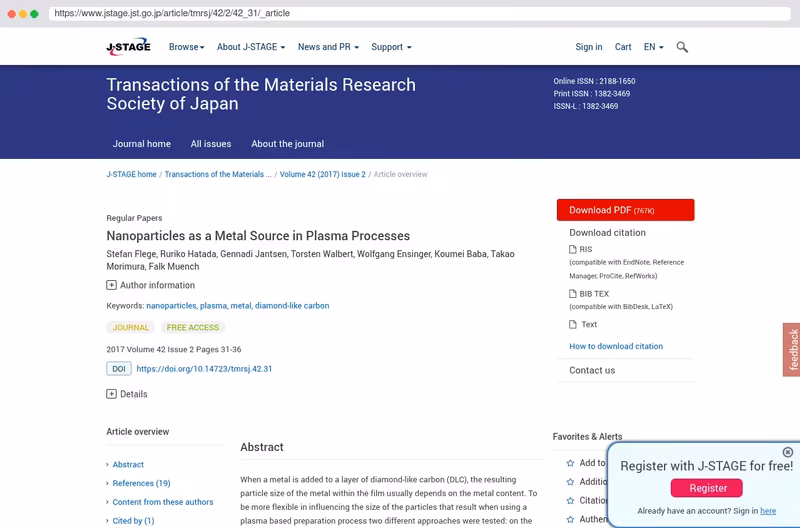Open the DOI link 10.14723/tmrsj.42.31
Screen dimensions: 800x528
tap(204, 369)
